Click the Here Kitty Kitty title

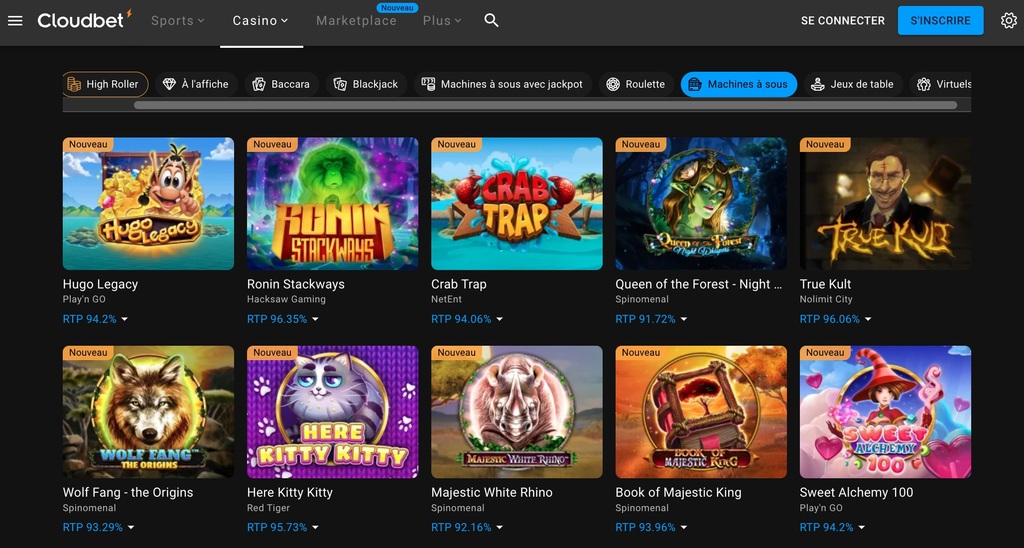coord(289,492)
